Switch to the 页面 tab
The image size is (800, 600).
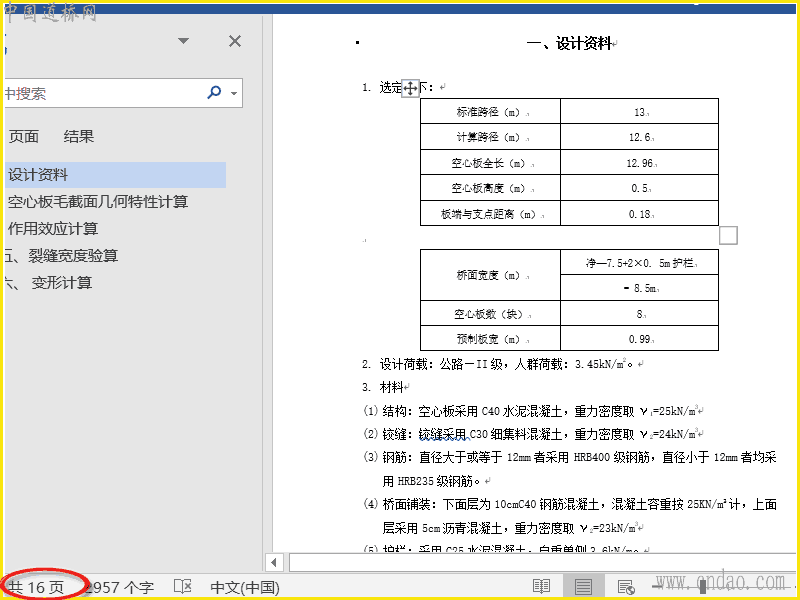tap(23, 136)
